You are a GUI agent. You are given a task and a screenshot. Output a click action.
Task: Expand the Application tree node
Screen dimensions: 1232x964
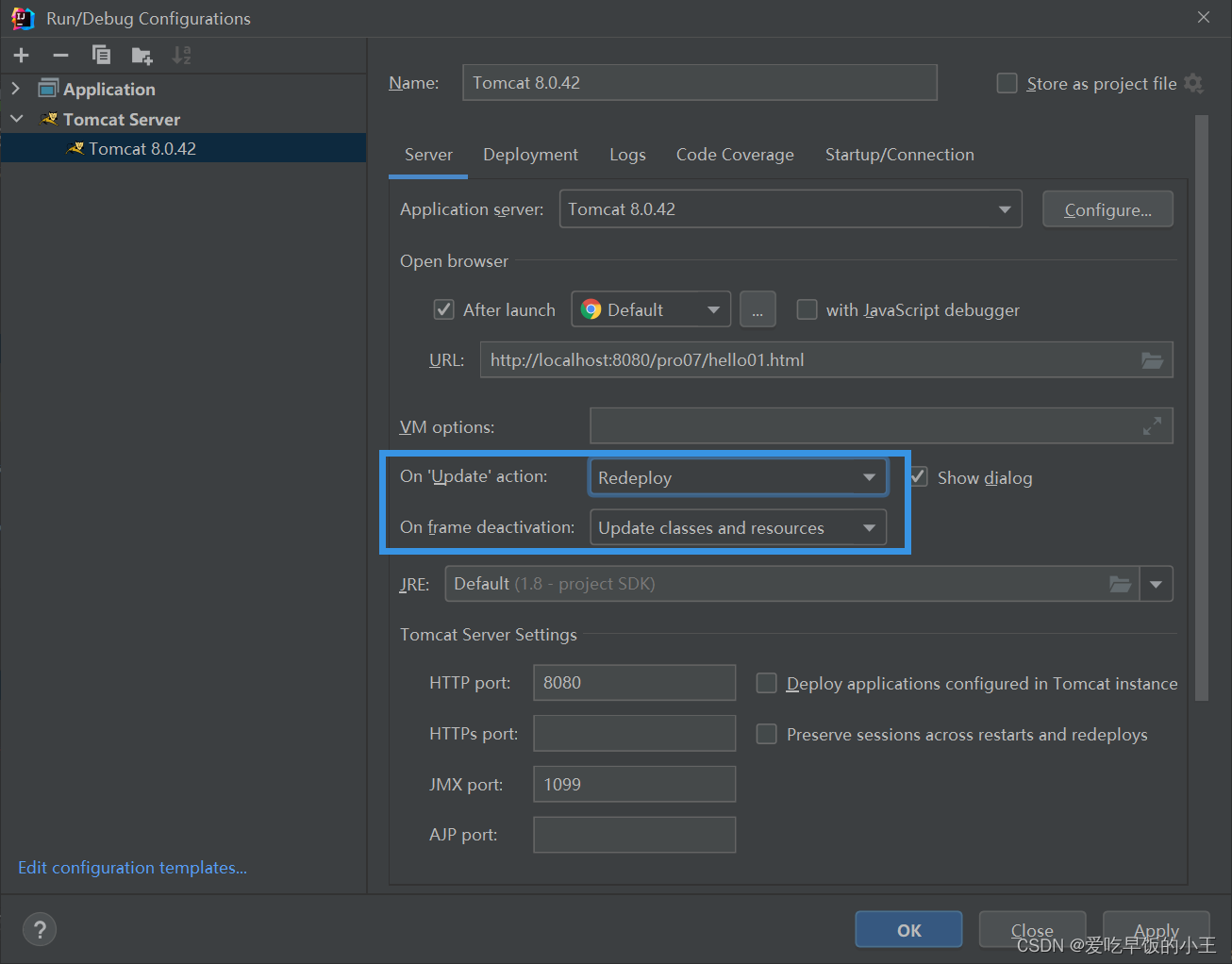(x=15, y=89)
